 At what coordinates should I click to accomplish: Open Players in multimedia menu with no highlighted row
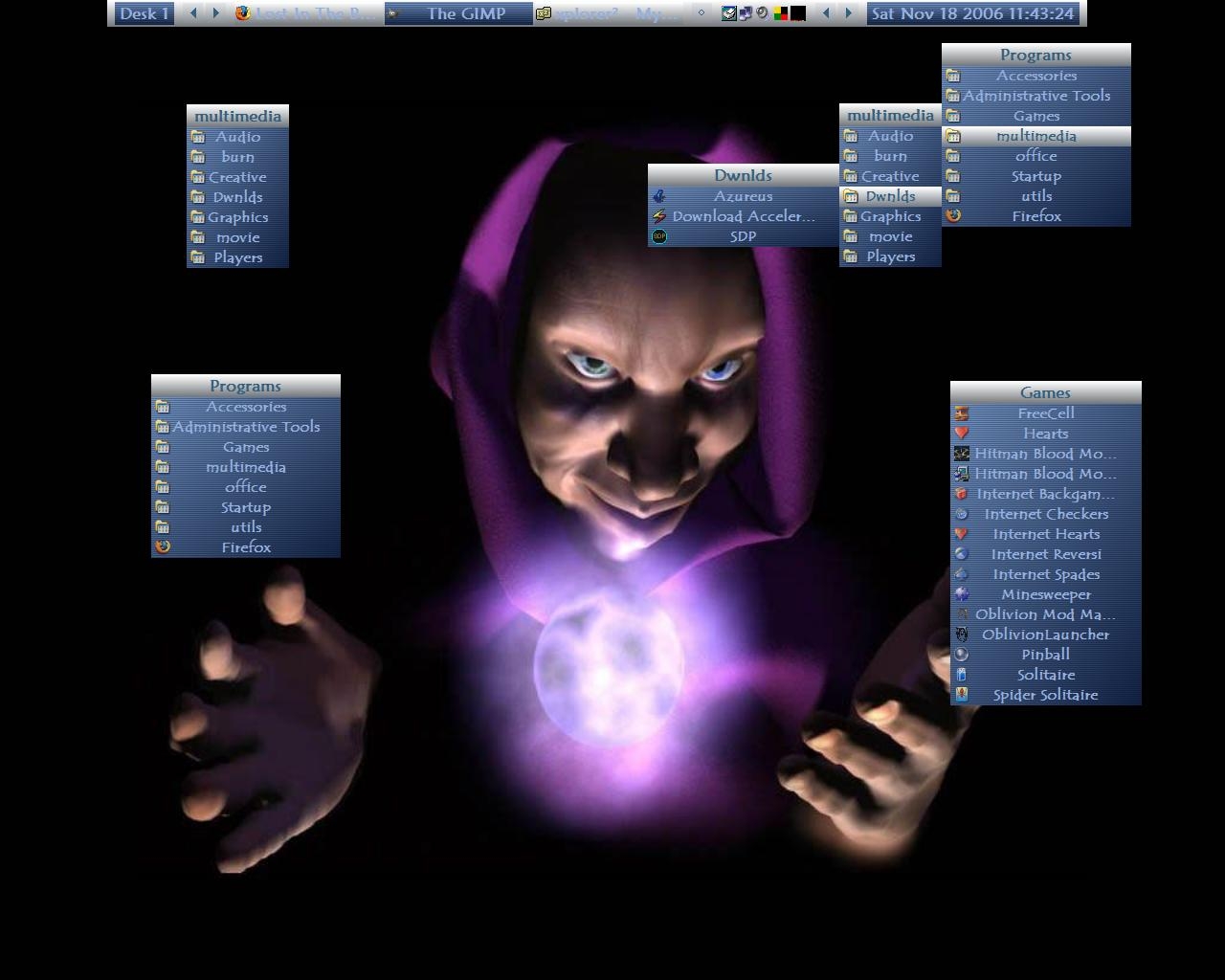237,257
